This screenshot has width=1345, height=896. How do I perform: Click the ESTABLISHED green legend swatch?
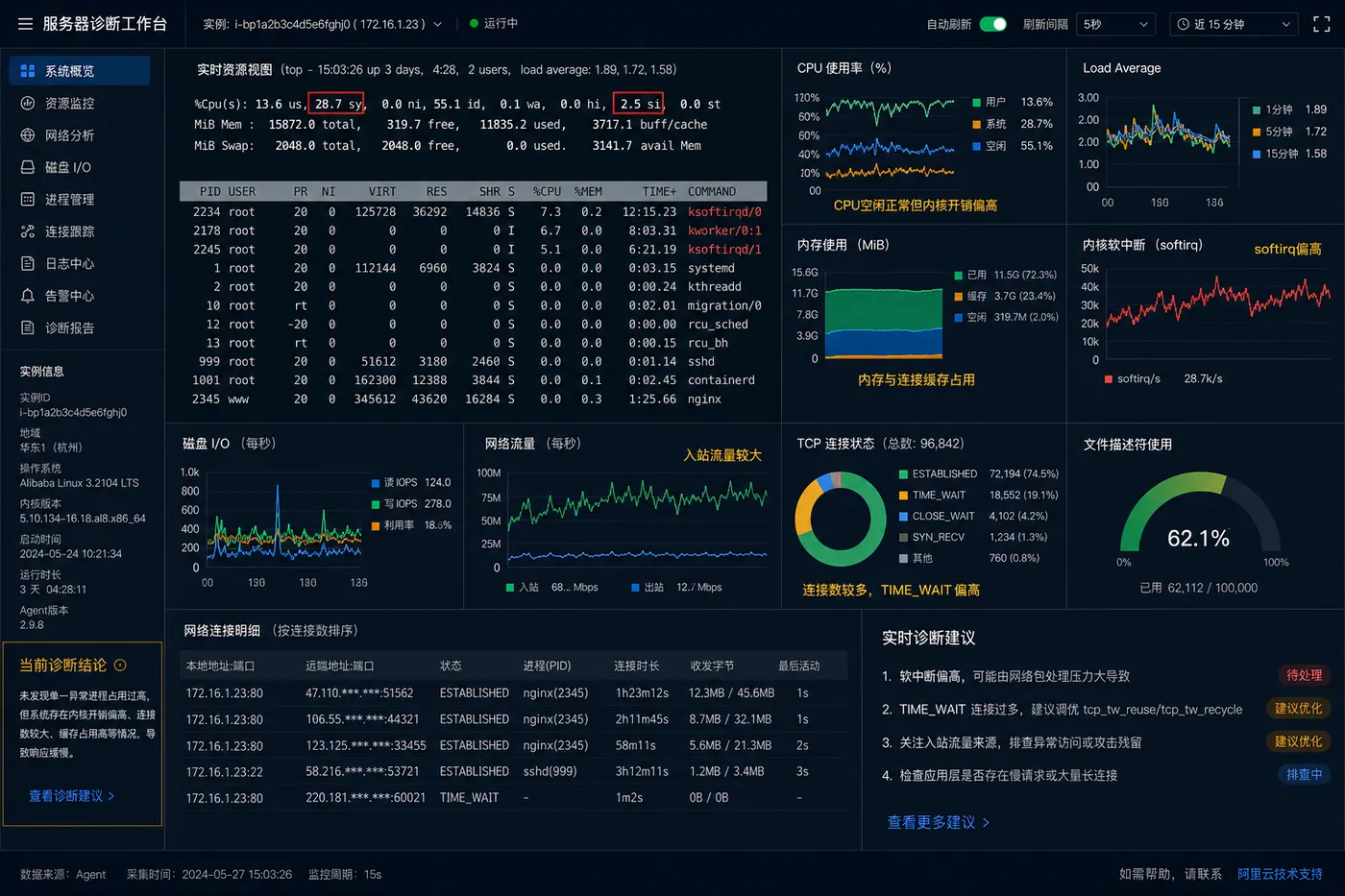pos(903,474)
